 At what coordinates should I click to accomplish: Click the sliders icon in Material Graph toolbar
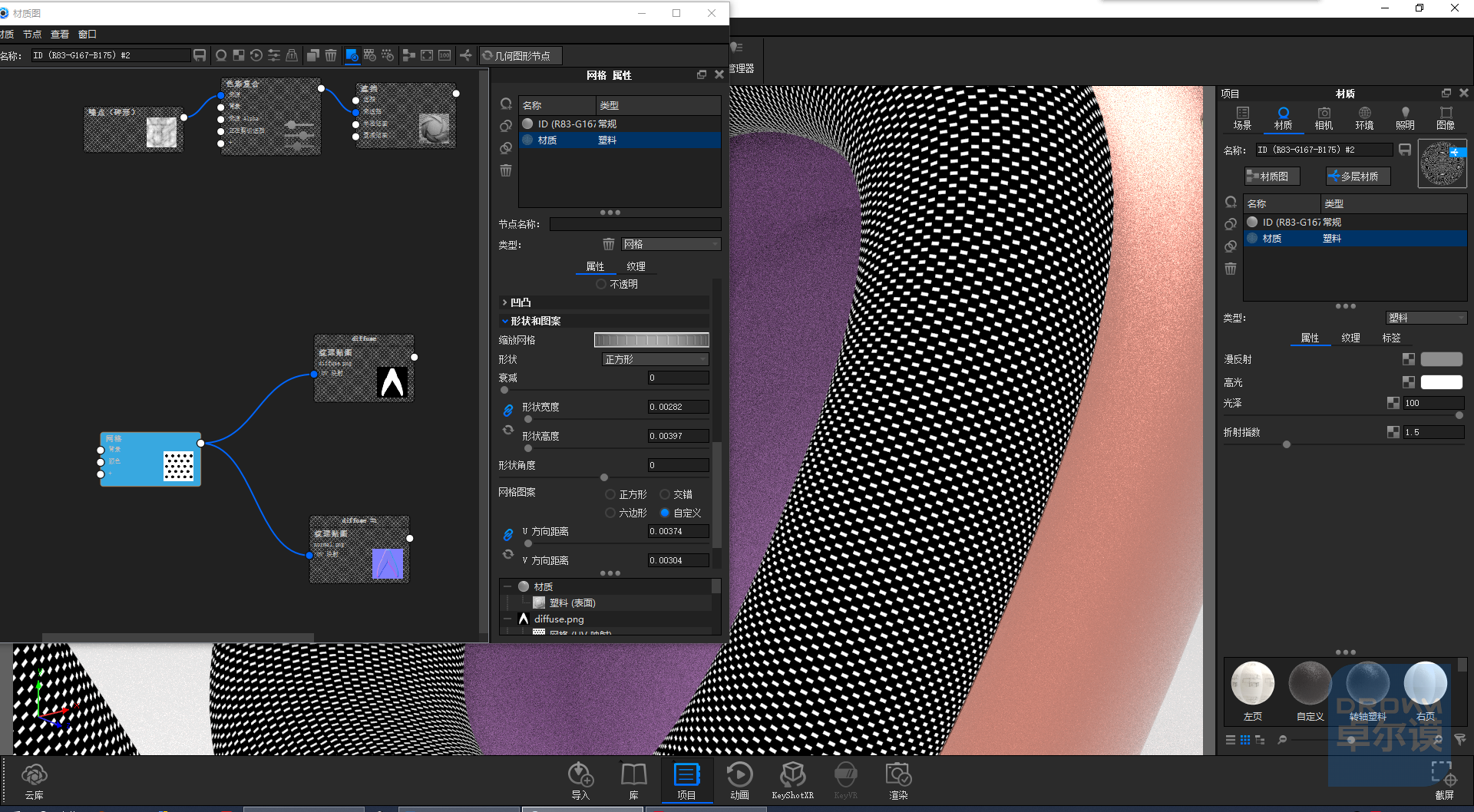(x=274, y=55)
